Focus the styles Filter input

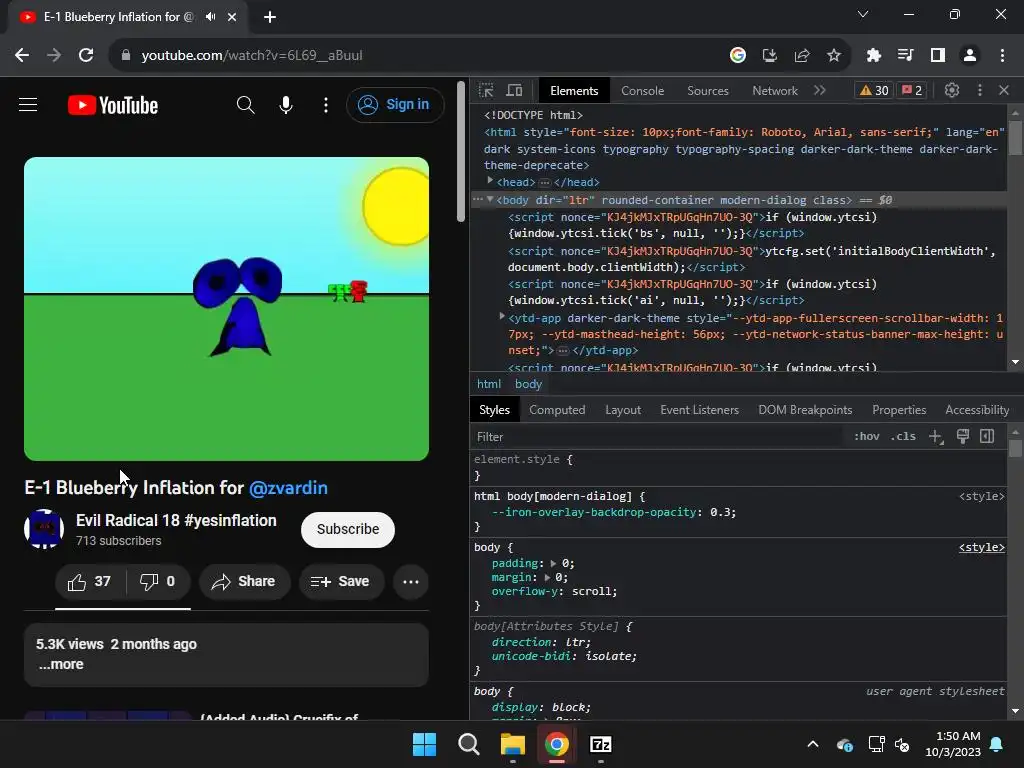[656, 436]
